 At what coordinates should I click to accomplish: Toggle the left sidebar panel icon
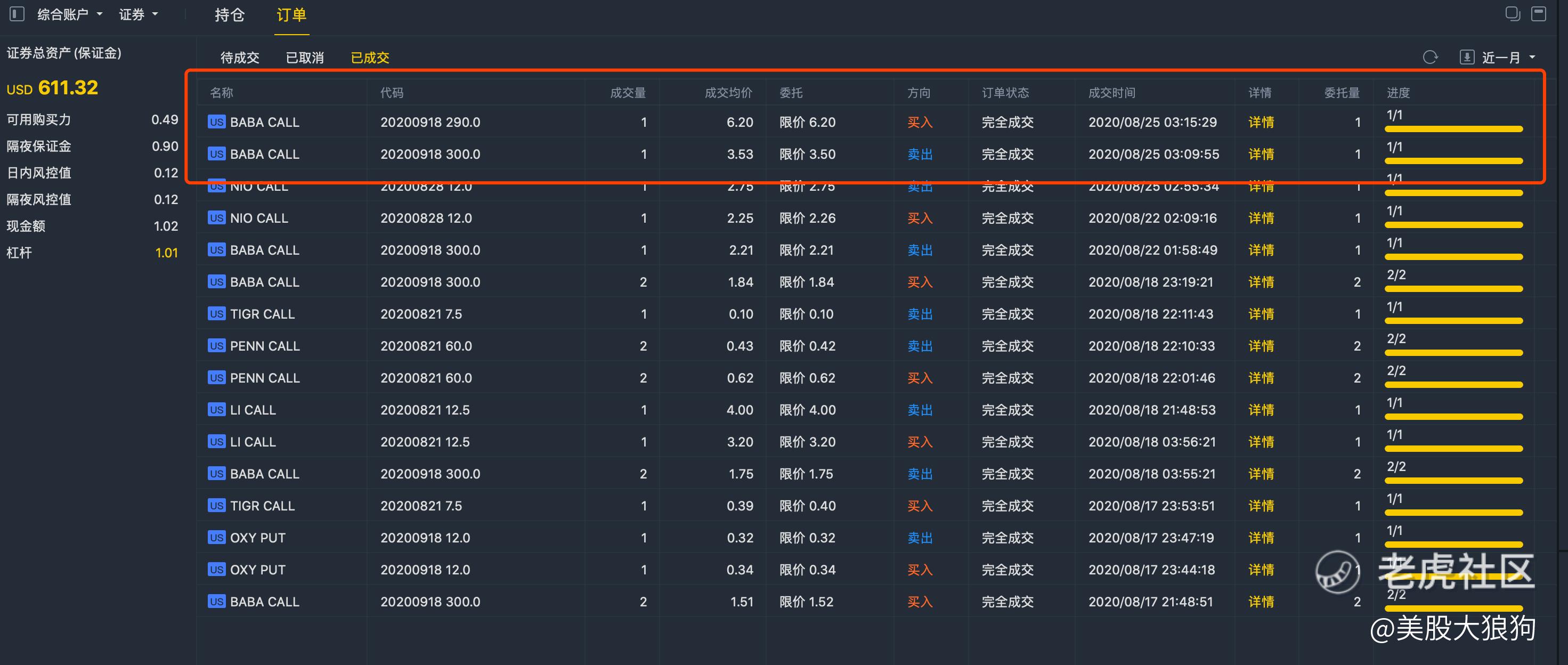pos(17,13)
